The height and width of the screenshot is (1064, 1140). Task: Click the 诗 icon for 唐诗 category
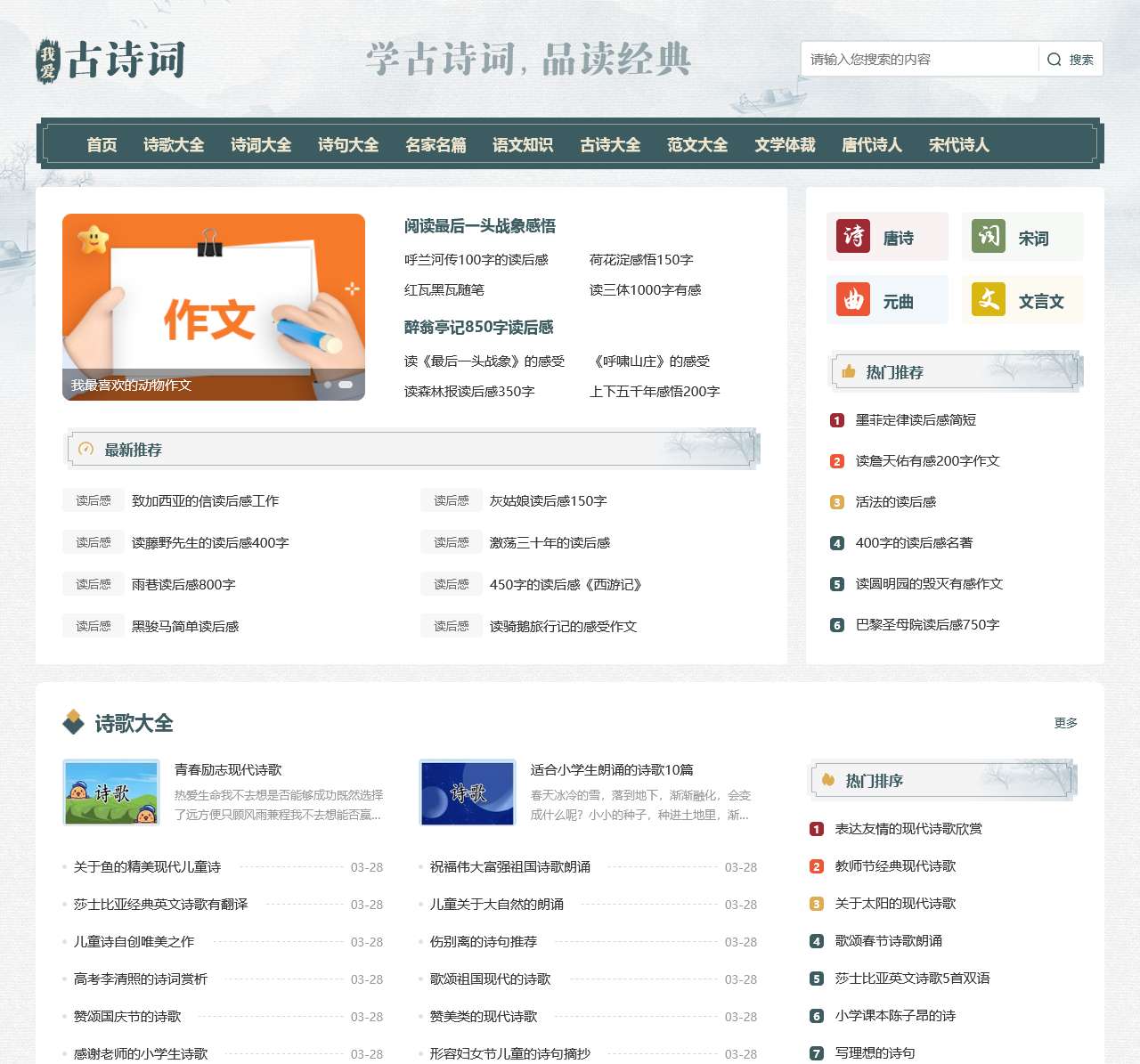[852, 236]
